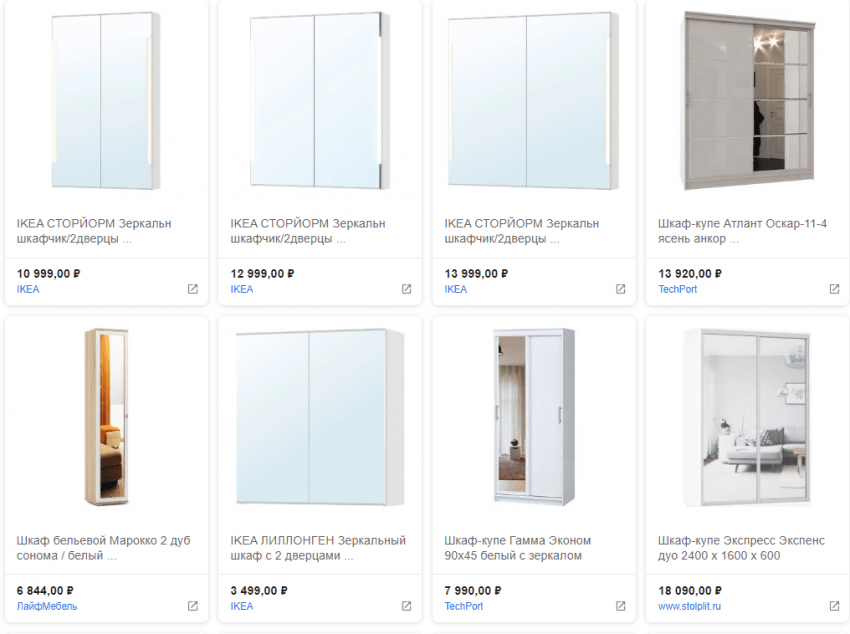
Task: Open the Шкаф бельевой Марокко 2 image
Action: point(106,417)
